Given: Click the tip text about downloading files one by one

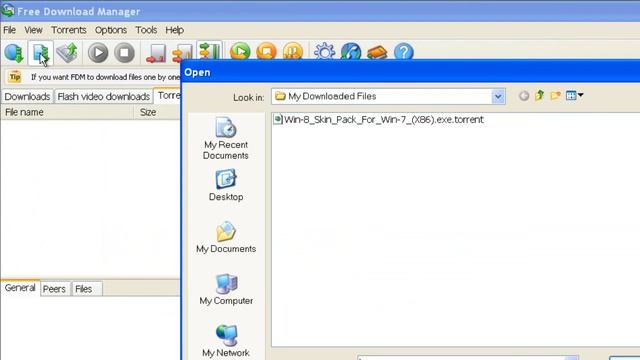Looking at the screenshot, I should 105,77.
